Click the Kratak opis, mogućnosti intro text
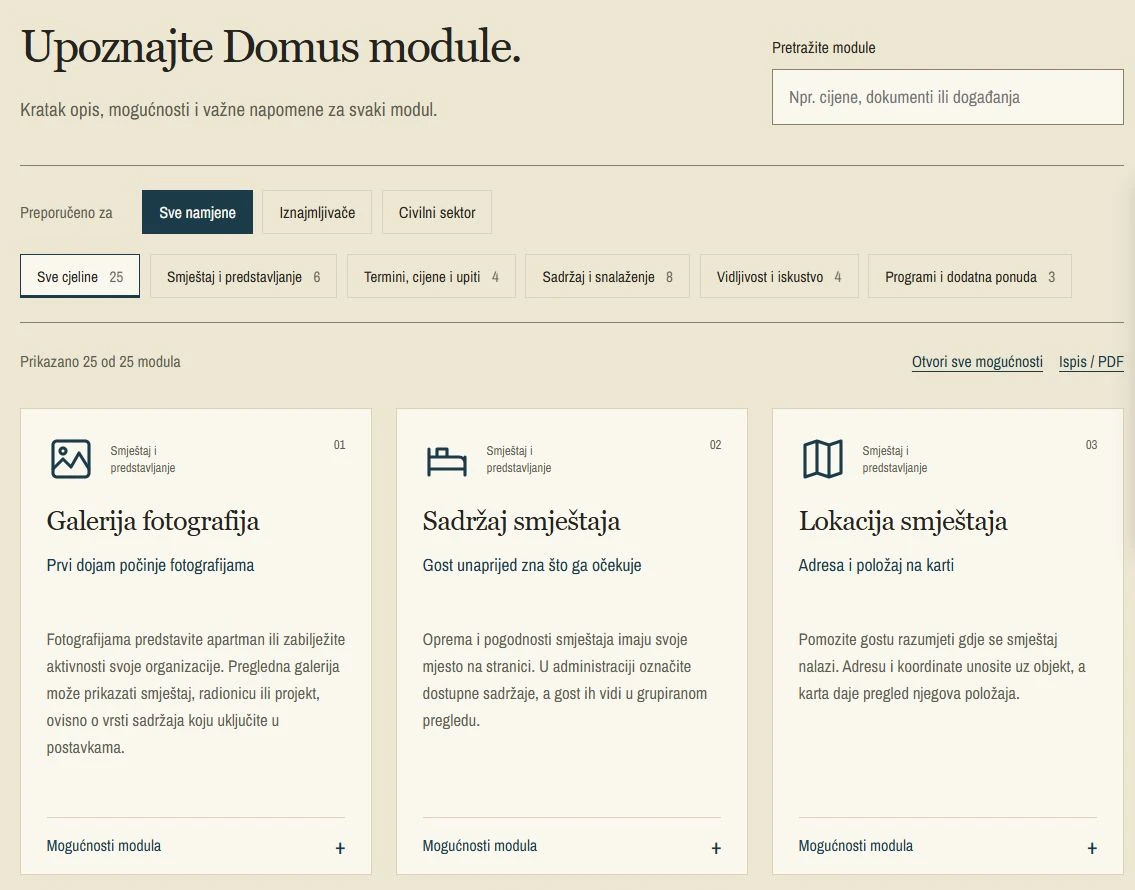Image resolution: width=1135 pixels, height=890 pixels. pyautogui.click(x=229, y=110)
